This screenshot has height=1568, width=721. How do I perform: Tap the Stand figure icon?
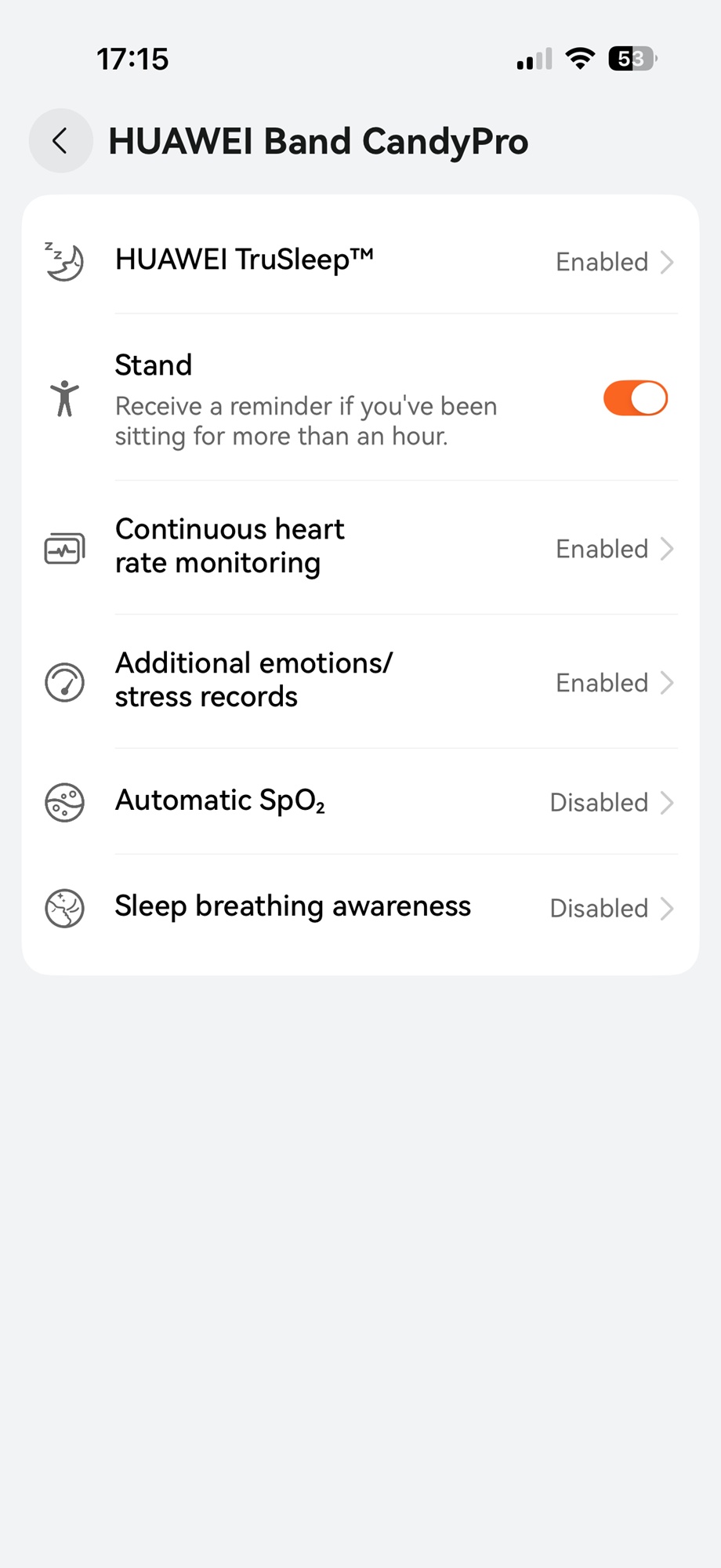(64, 398)
